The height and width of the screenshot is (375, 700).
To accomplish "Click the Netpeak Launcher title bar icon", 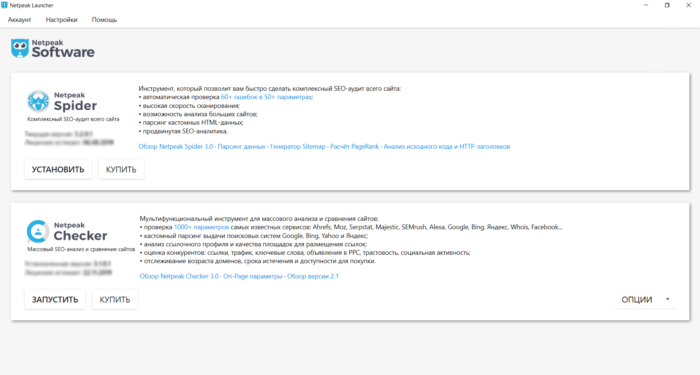I will tap(4, 5).
